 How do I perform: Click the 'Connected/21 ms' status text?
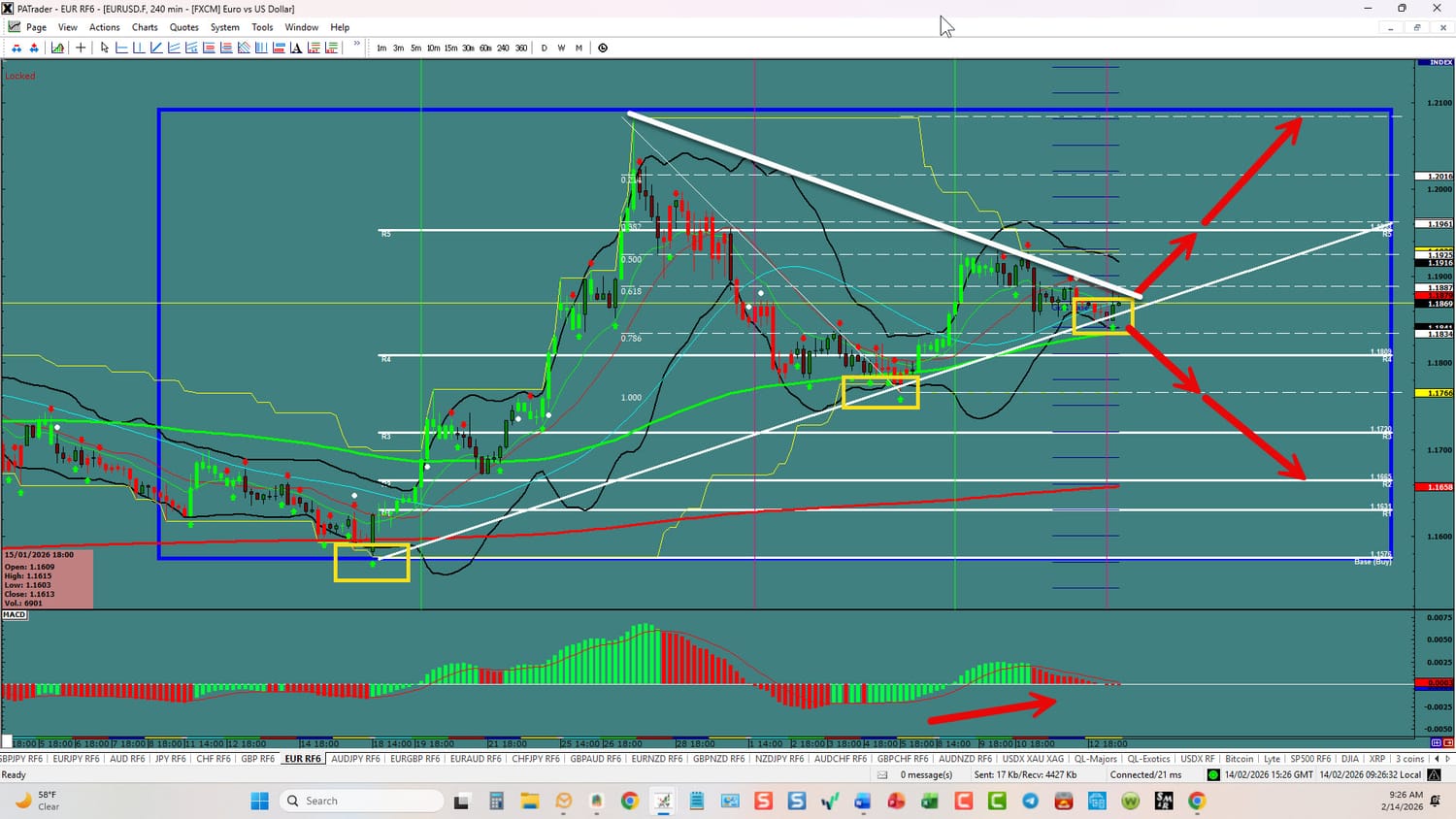(1145, 775)
